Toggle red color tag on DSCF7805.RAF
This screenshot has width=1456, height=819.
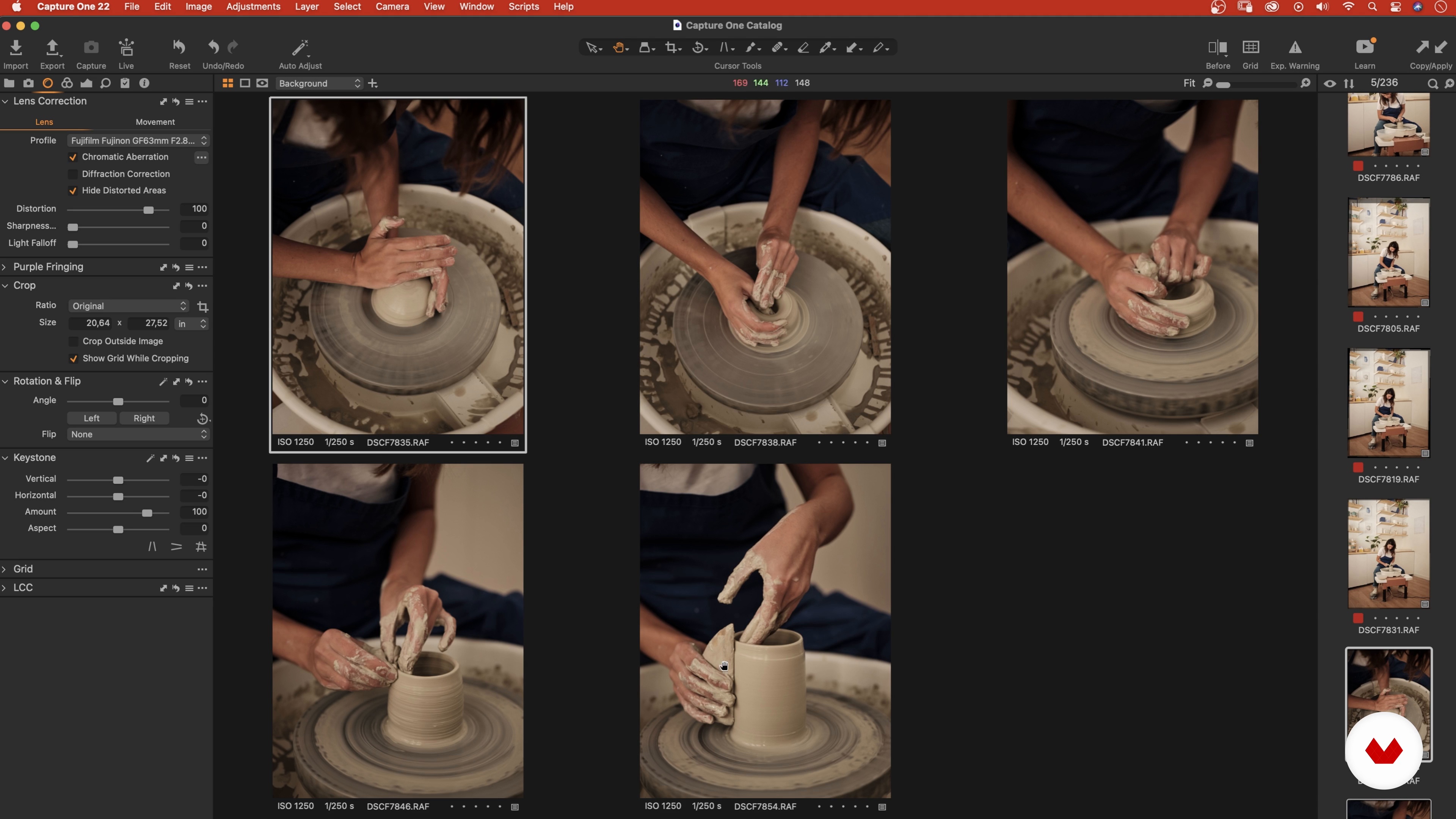pyautogui.click(x=1358, y=317)
